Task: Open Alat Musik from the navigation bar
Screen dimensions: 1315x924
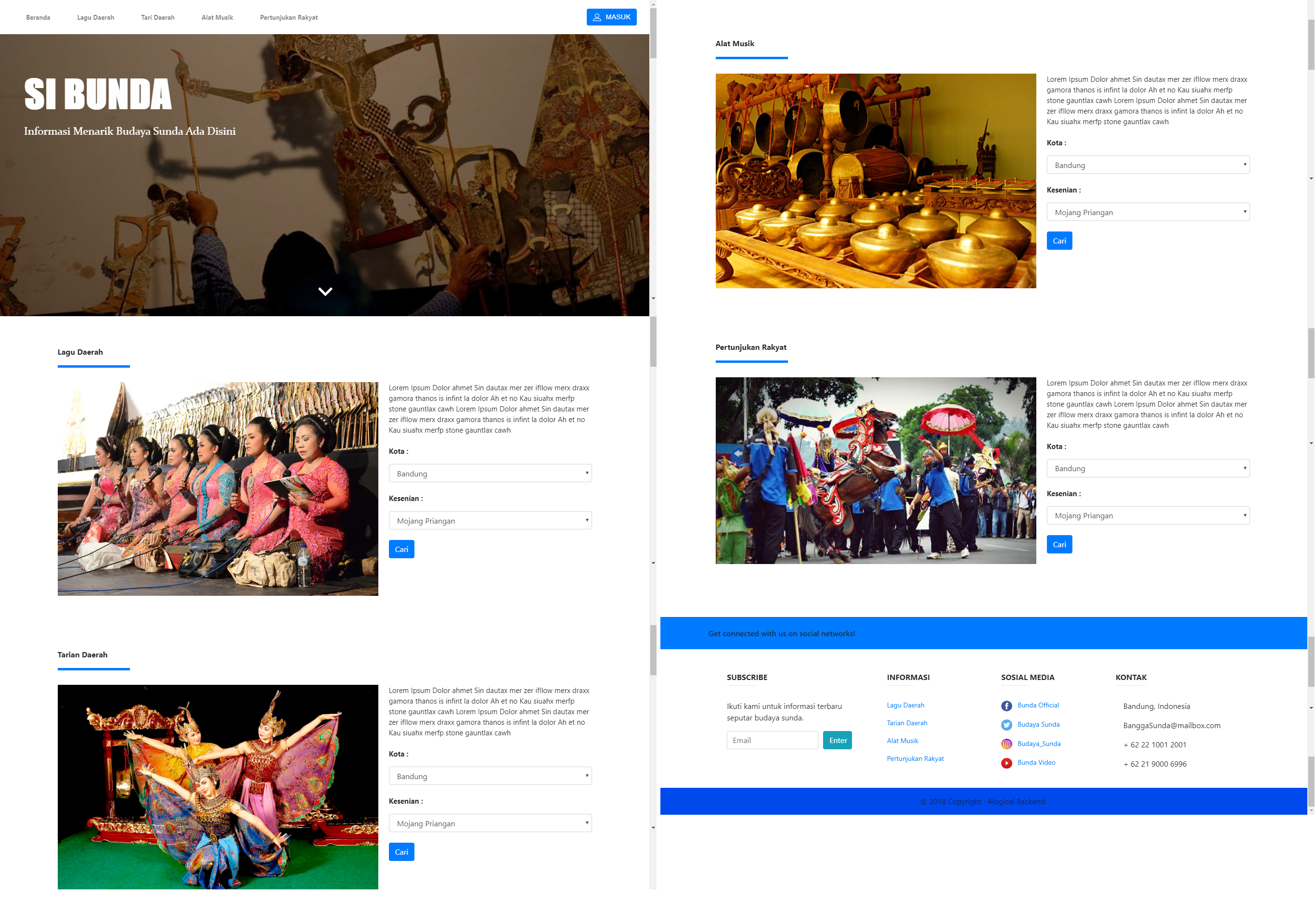Action: [217, 18]
